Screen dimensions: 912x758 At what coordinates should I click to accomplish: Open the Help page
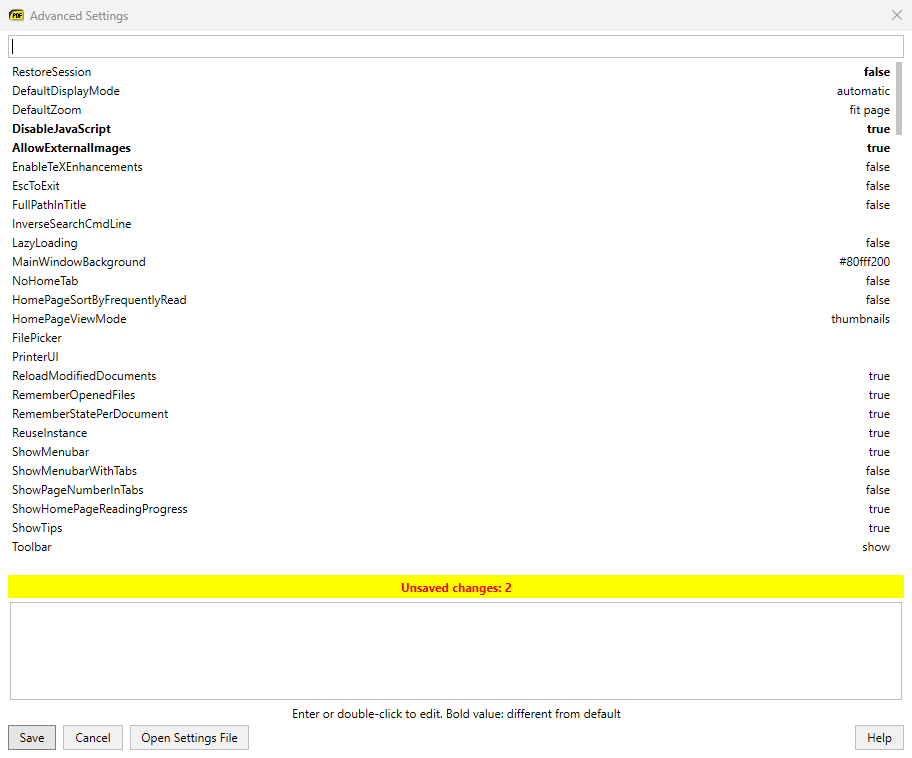point(879,738)
